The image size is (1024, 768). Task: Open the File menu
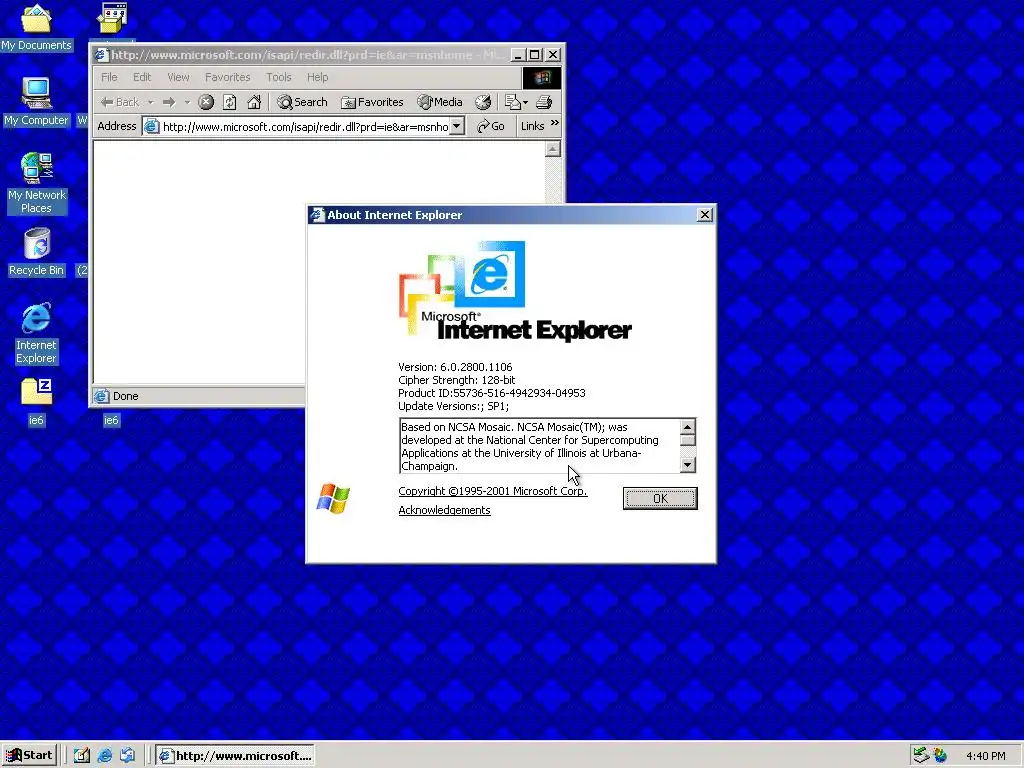(x=109, y=77)
